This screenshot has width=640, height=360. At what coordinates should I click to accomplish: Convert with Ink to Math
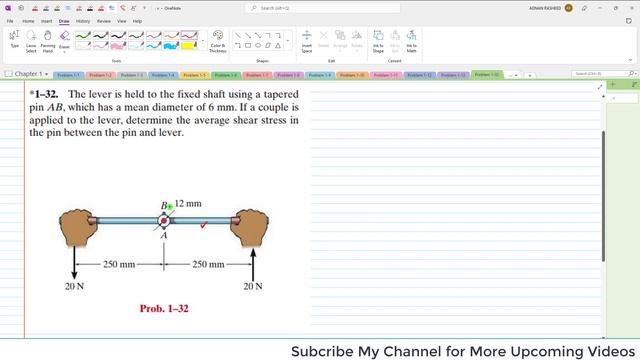[411, 41]
